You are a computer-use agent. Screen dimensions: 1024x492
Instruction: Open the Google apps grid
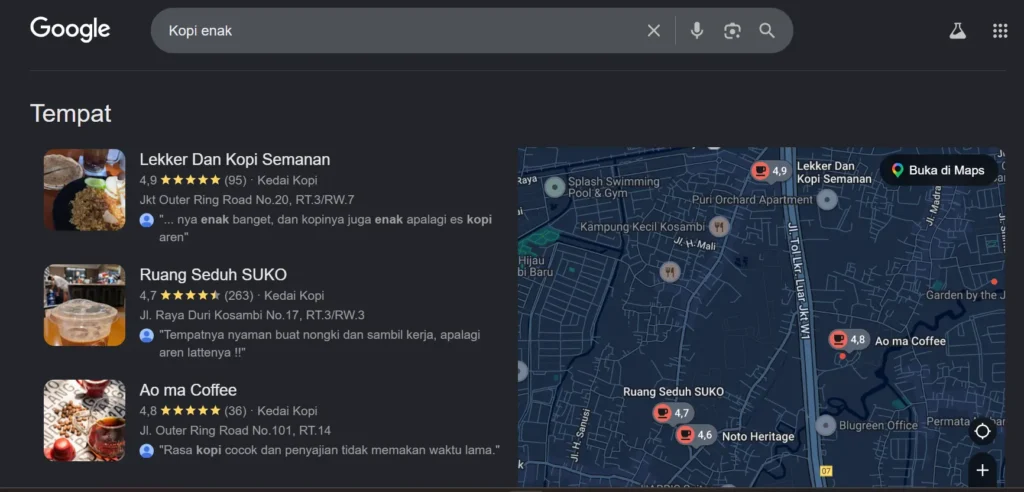coord(1000,31)
